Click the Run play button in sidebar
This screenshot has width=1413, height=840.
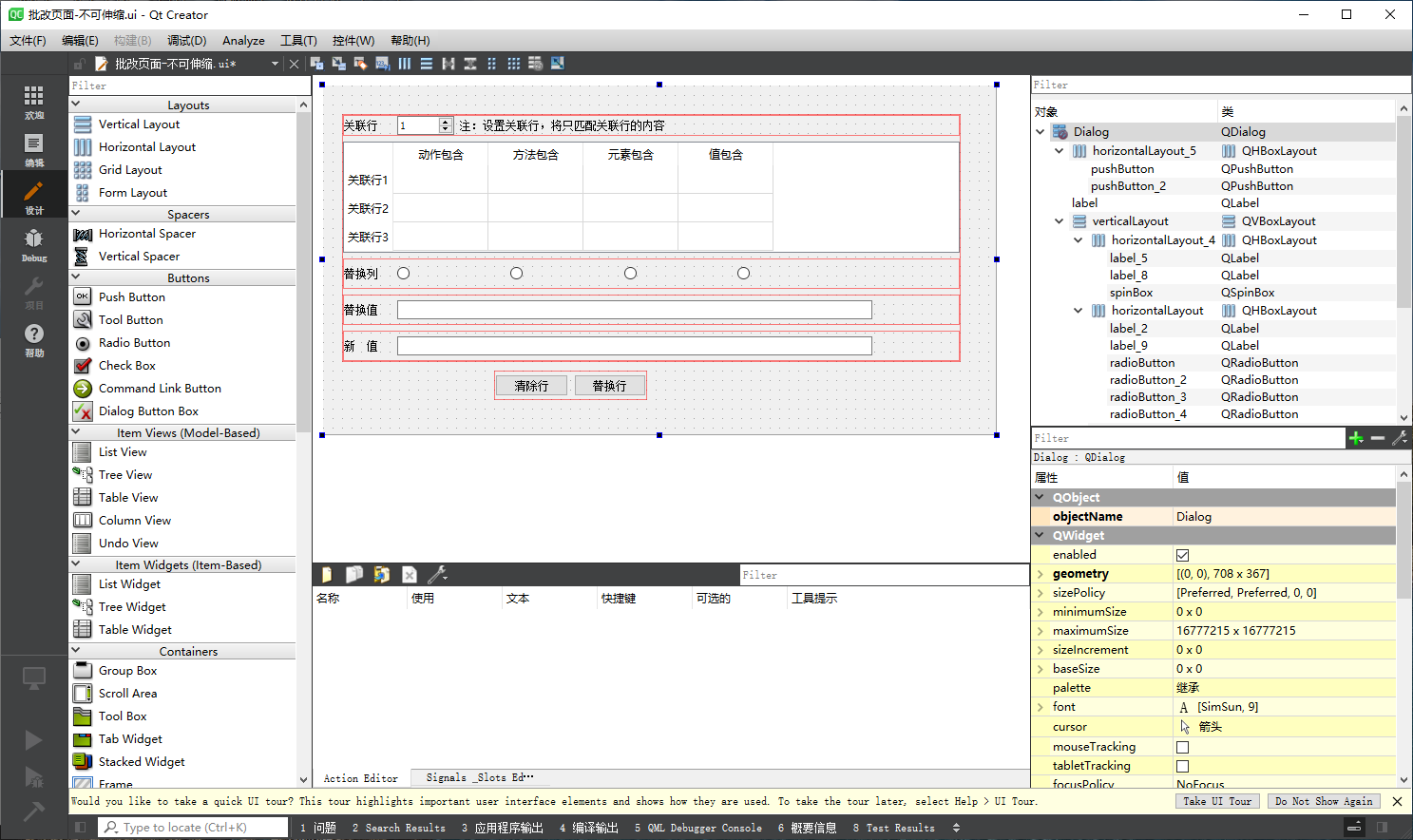tap(33, 740)
